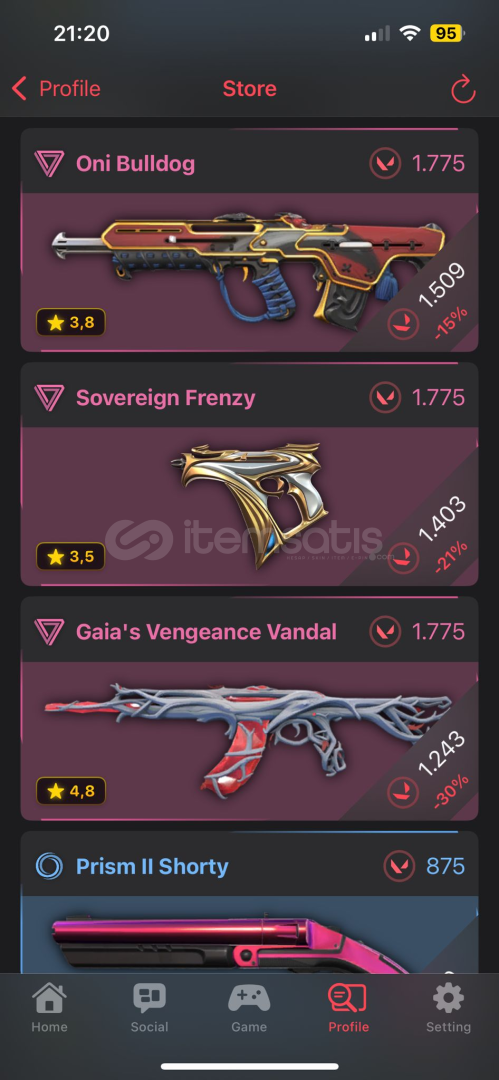Viewport: 499px width, 1080px height.
Task: Tap the 3,8 star rating badge
Action: [x=70, y=322]
